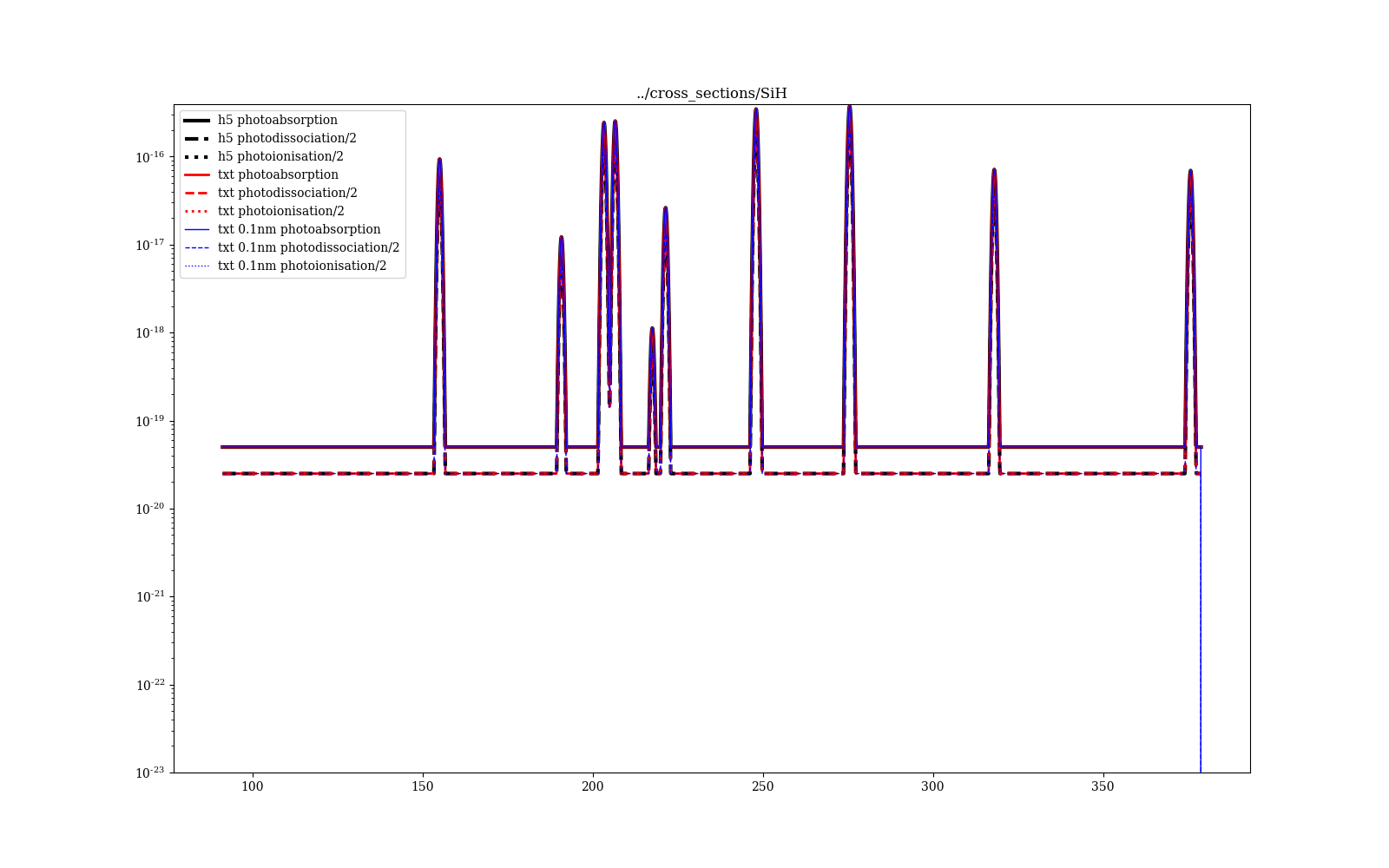Click y-axis tick label 10^-18

150,332
